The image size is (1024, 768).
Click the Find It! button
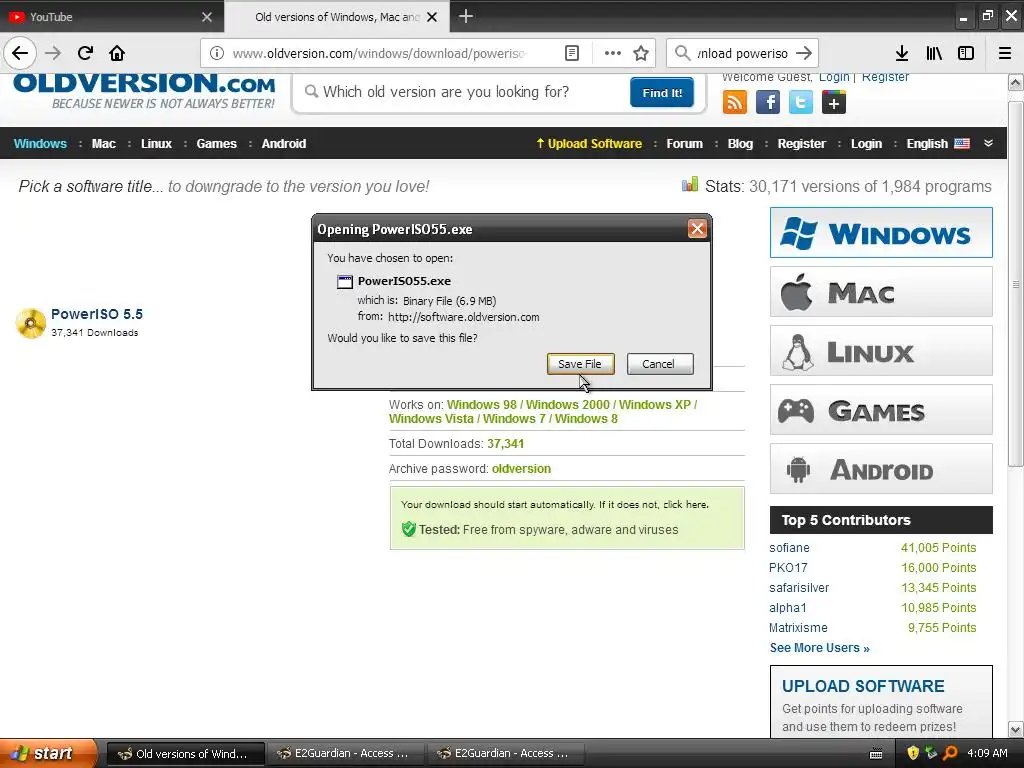(662, 92)
